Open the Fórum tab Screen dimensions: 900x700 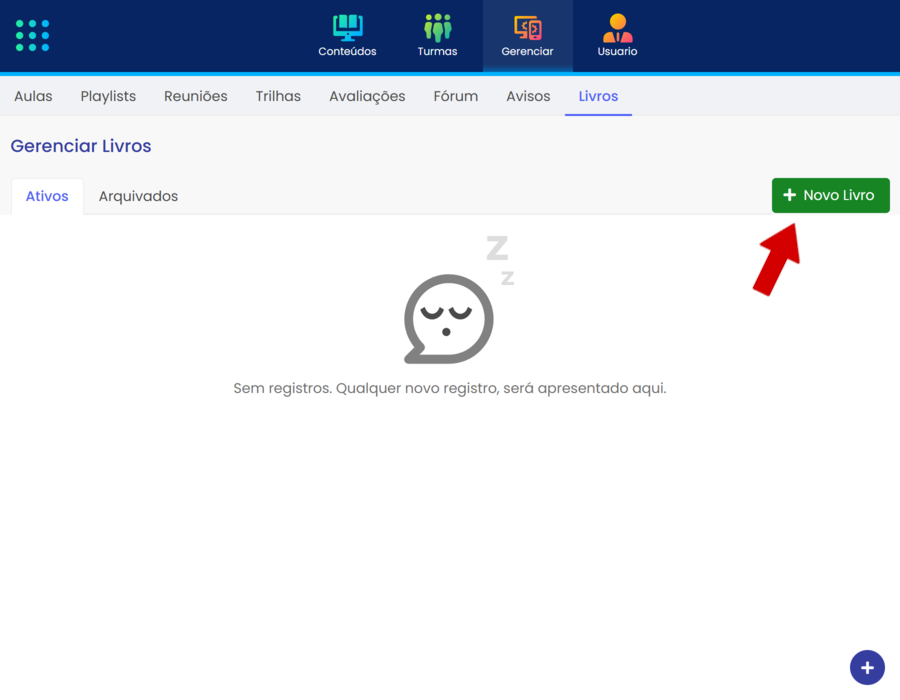point(456,96)
